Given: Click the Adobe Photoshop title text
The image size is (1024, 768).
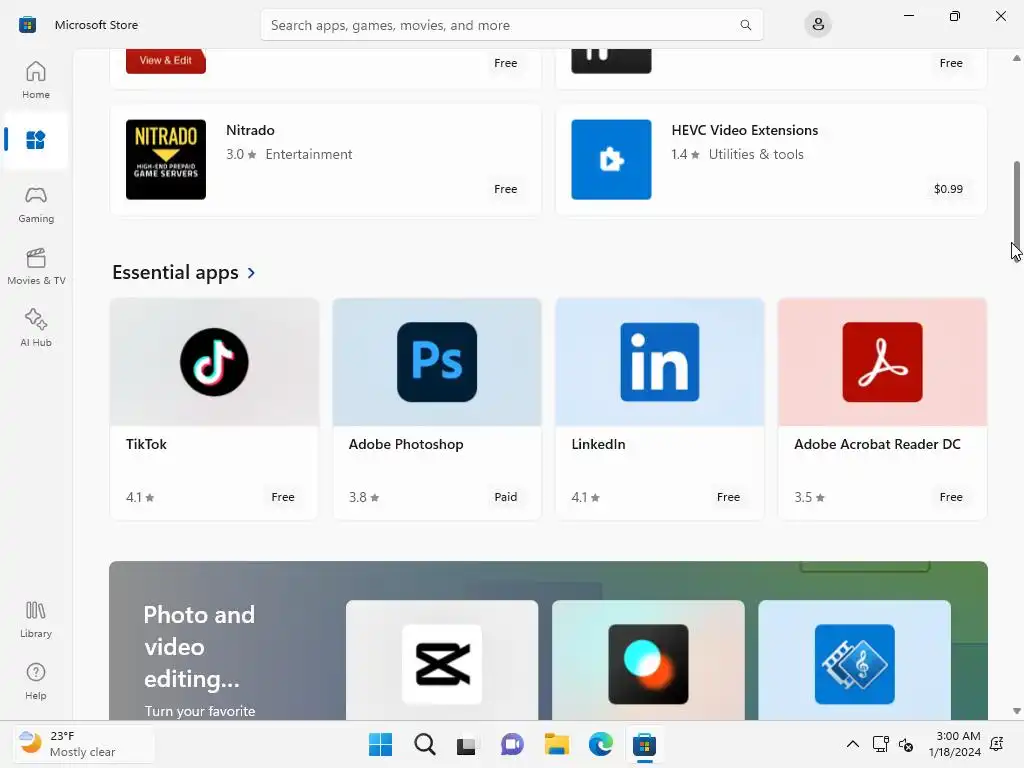Looking at the screenshot, I should (406, 444).
